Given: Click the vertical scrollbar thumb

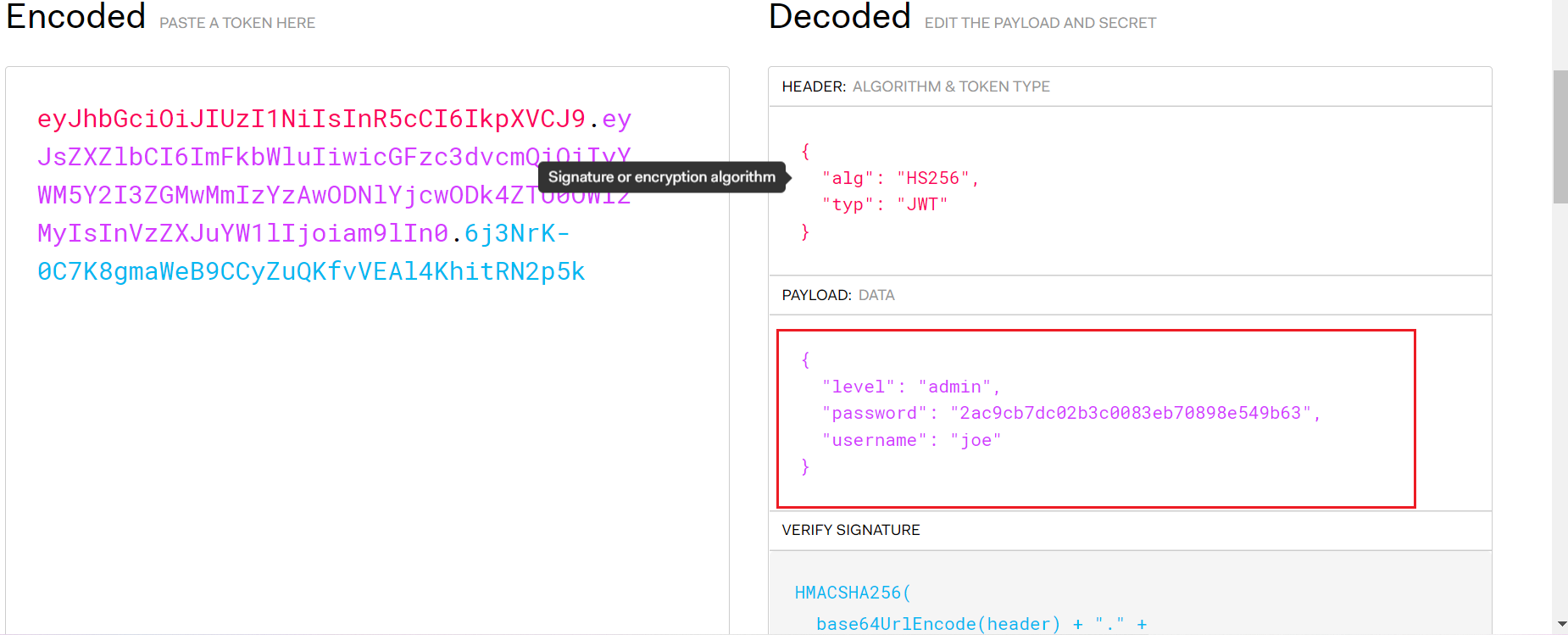Looking at the screenshot, I should pos(1560,137).
